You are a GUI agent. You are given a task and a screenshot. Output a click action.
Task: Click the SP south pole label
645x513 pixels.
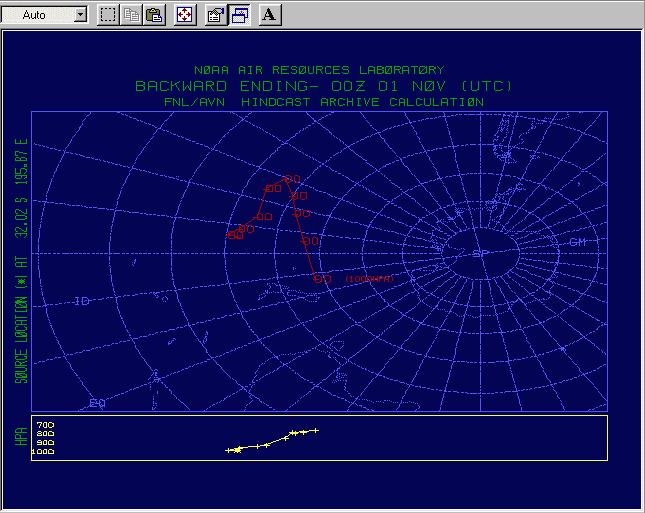479,253
